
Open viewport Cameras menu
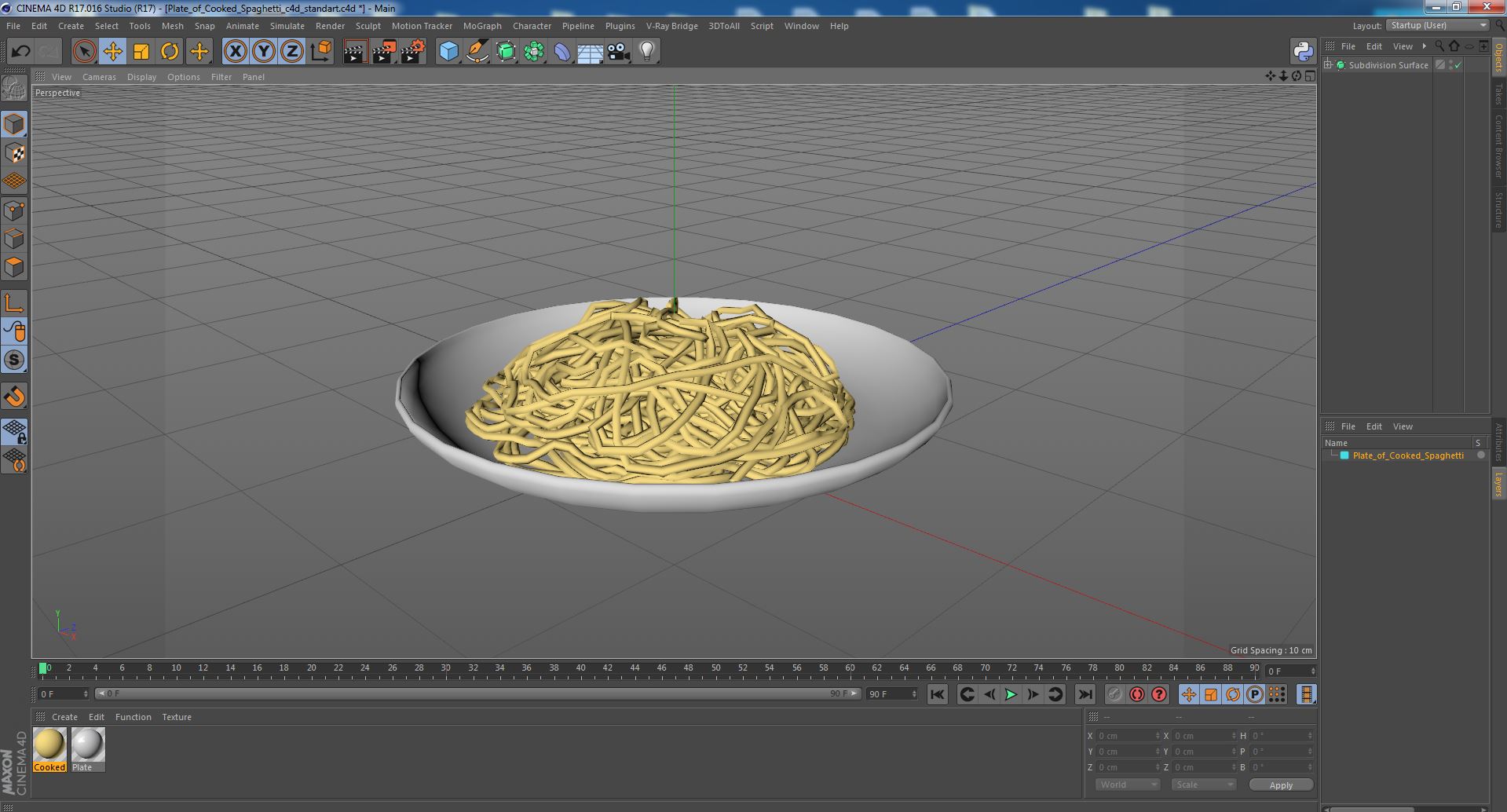[x=99, y=77]
